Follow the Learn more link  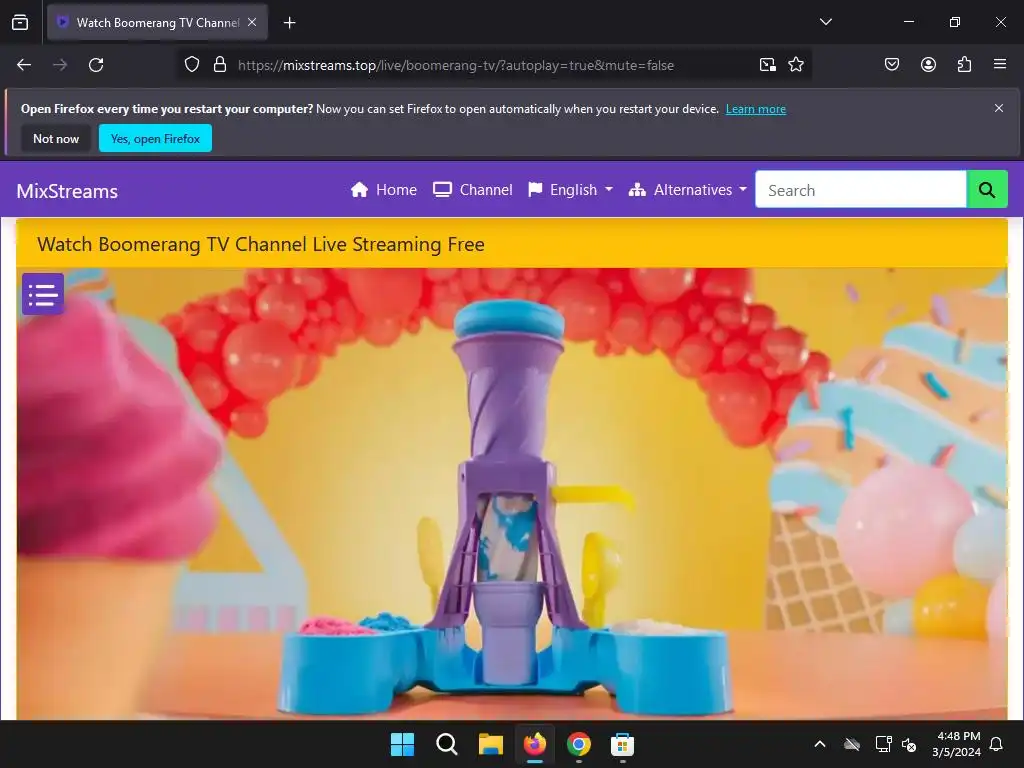(x=756, y=109)
